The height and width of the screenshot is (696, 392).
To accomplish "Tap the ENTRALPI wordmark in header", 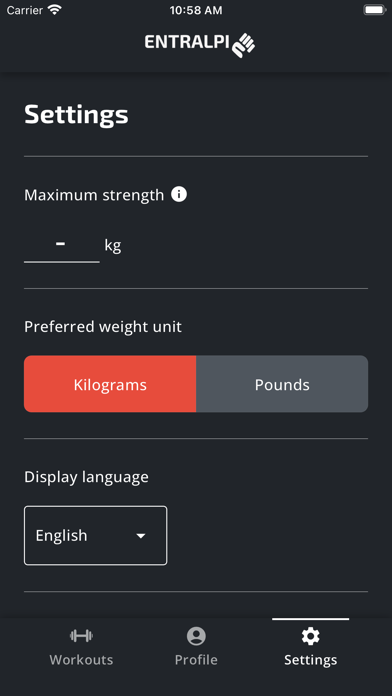I will (186, 42).
